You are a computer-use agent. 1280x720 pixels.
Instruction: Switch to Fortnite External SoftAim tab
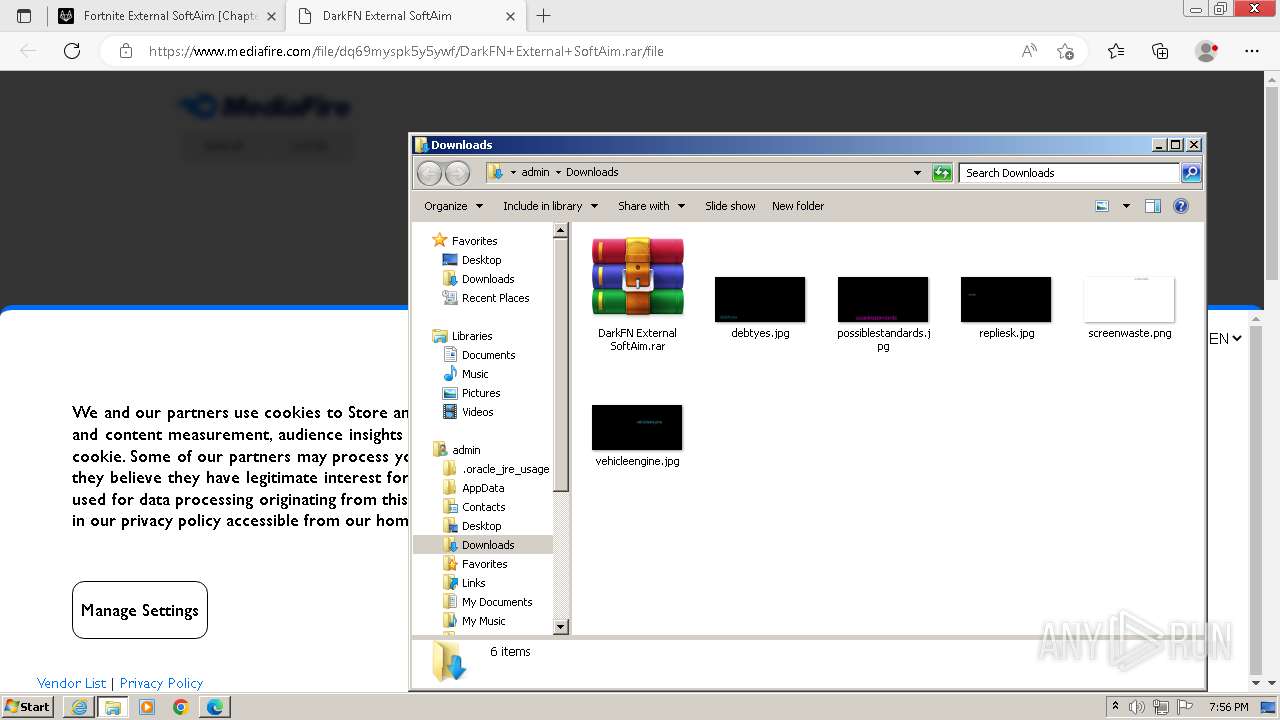[168, 16]
